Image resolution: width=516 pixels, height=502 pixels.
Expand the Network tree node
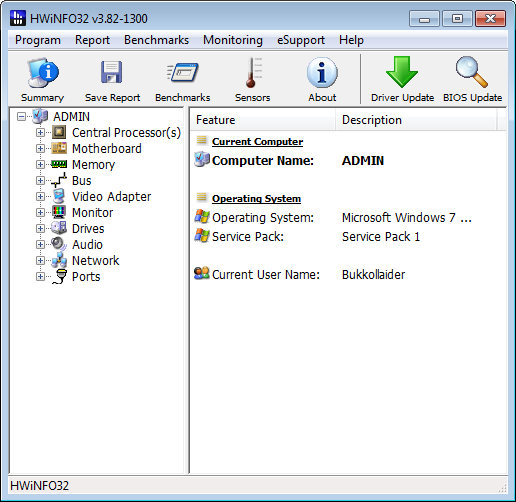pos(40,261)
